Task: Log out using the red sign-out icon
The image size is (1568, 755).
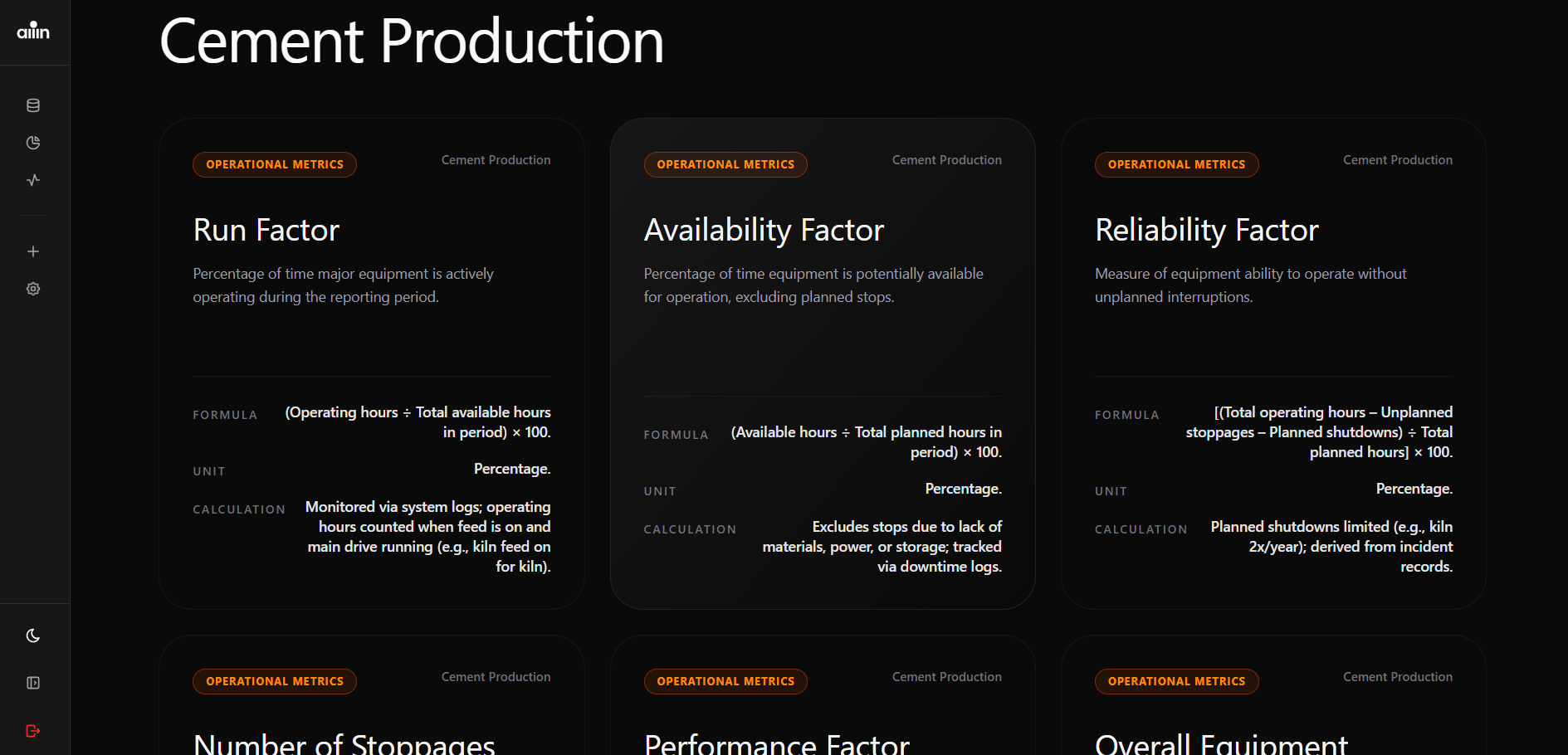Action: click(33, 731)
